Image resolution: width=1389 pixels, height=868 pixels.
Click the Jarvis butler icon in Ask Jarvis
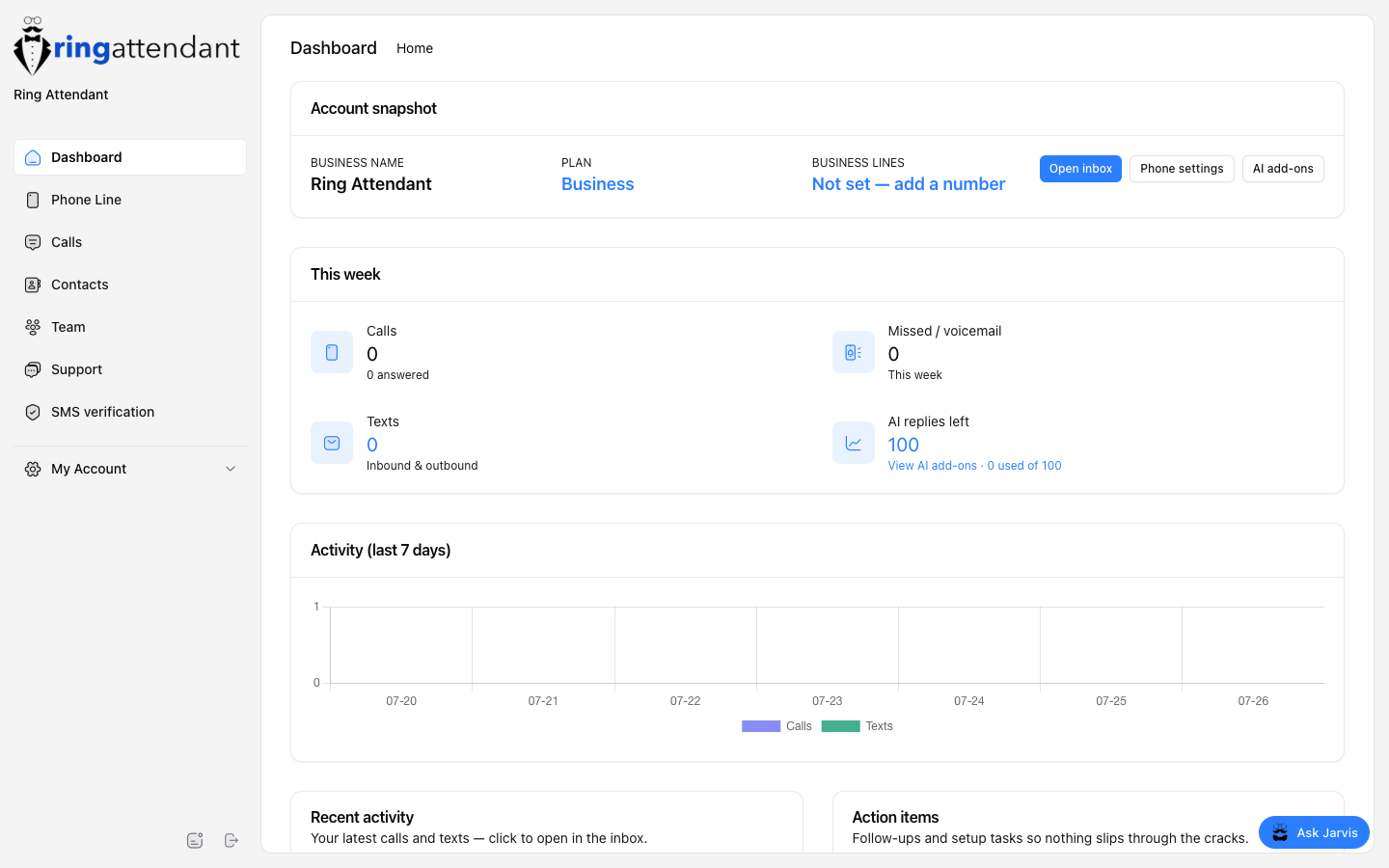click(1280, 832)
